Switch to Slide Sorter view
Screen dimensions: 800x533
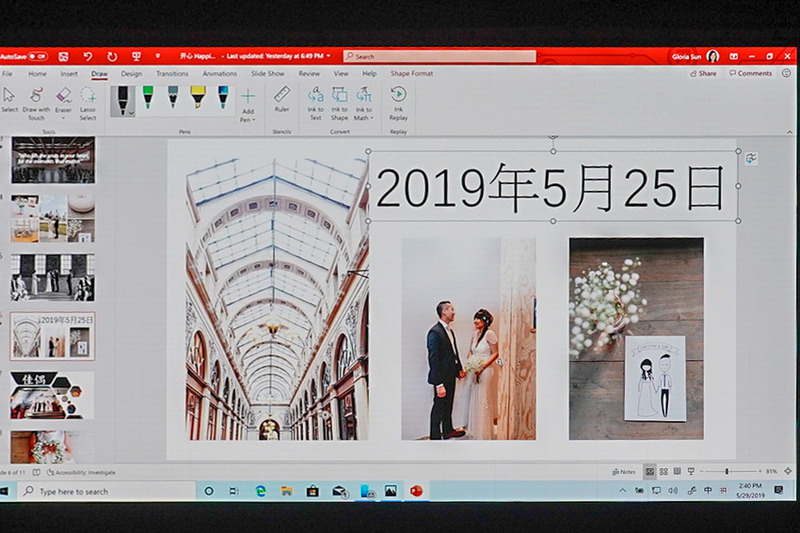664,472
